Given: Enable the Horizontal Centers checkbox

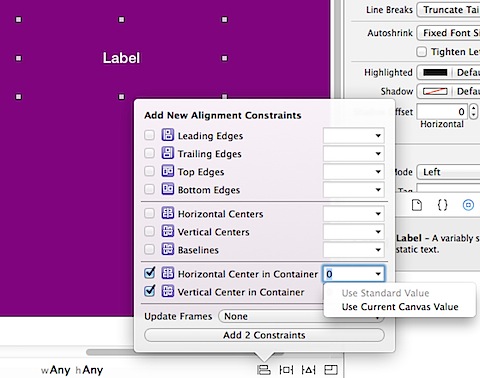Looking at the screenshot, I should click(x=149, y=213).
